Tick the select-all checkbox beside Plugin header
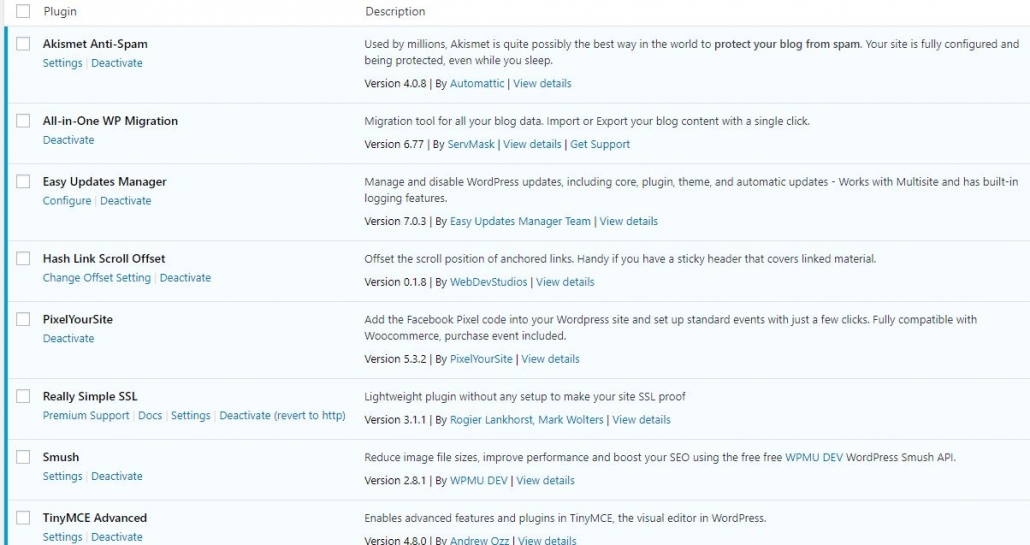This screenshot has width=1030, height=545. click(x=23, y=11)
